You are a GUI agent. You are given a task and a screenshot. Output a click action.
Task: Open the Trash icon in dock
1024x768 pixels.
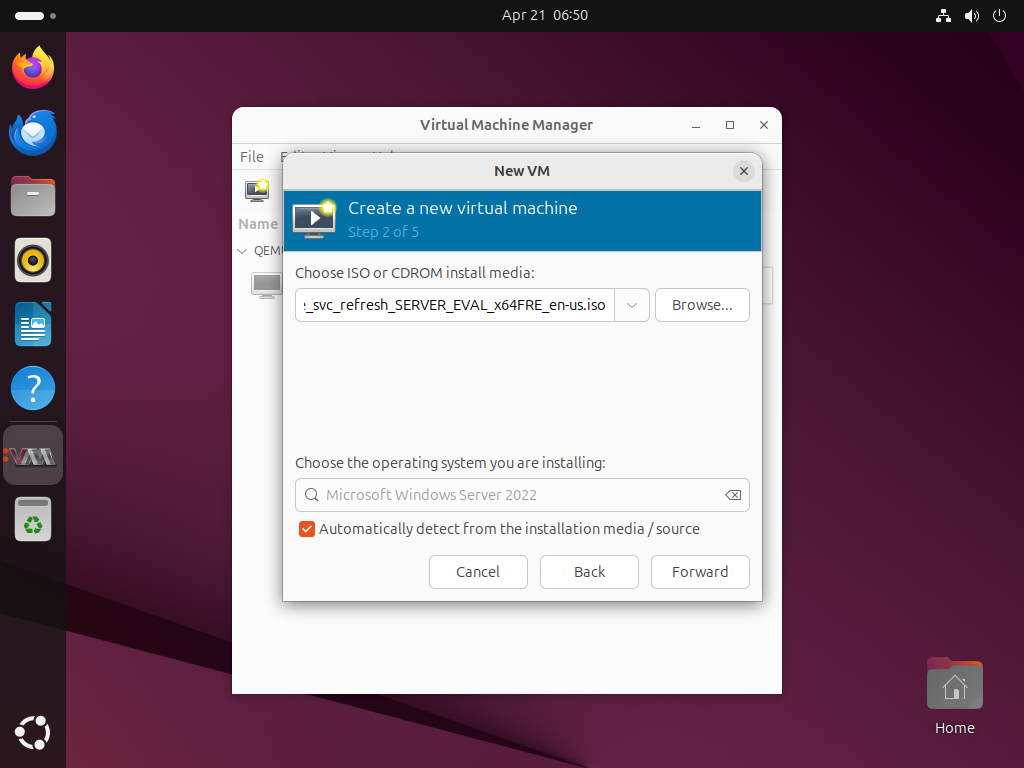tap(33, 519)
